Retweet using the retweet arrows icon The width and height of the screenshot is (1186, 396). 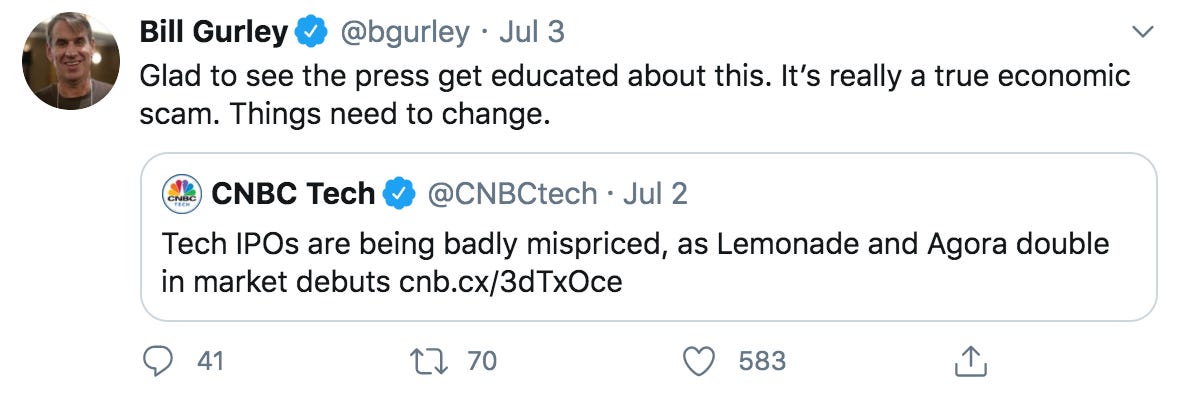coord(428,361)
